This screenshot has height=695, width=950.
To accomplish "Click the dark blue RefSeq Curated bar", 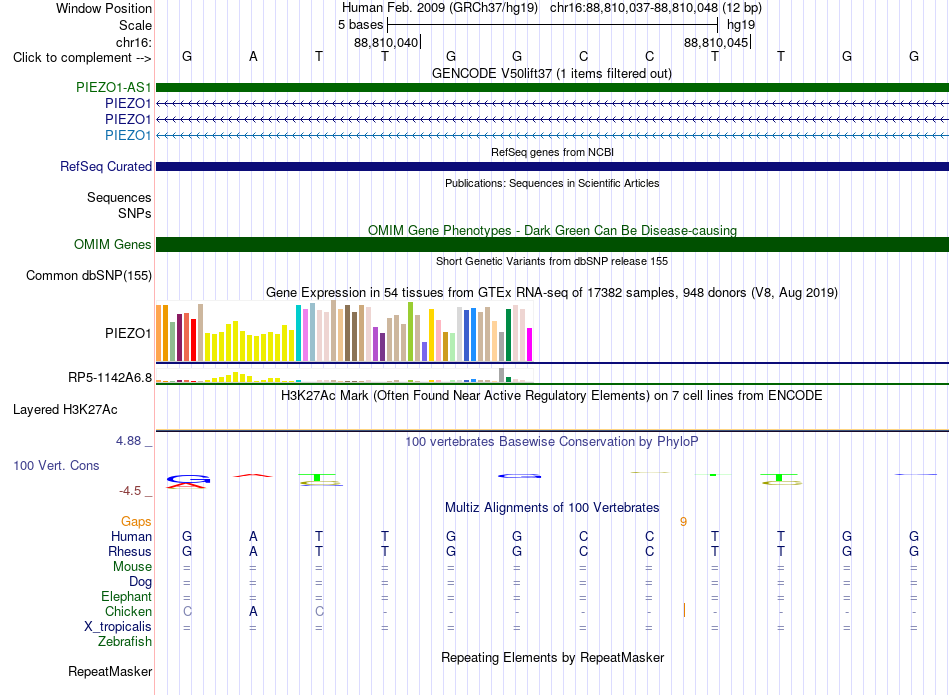I will (552, 166).
